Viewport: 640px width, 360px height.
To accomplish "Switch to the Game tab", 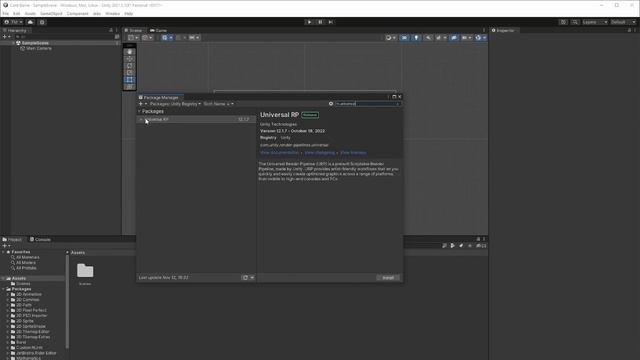I will pyautogui.click(x=159, y=30).
